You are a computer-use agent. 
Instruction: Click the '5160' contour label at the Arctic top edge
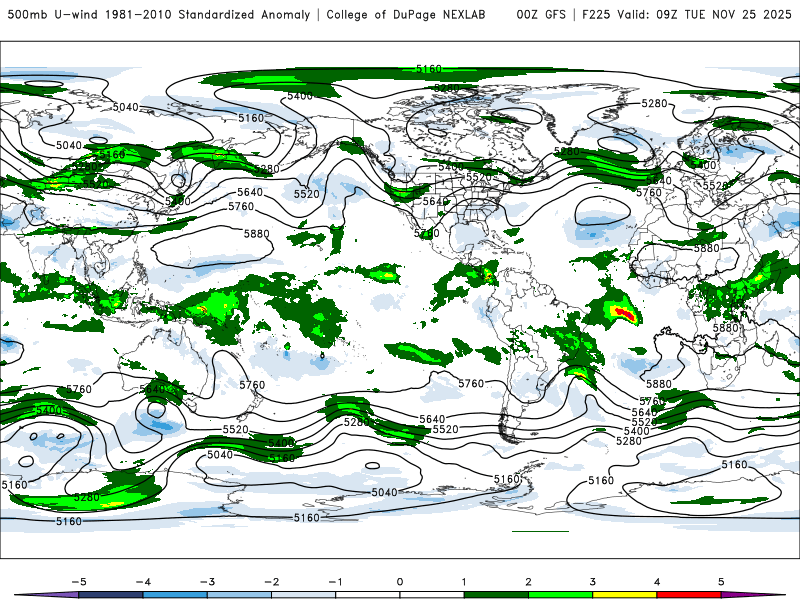[429, 69]
